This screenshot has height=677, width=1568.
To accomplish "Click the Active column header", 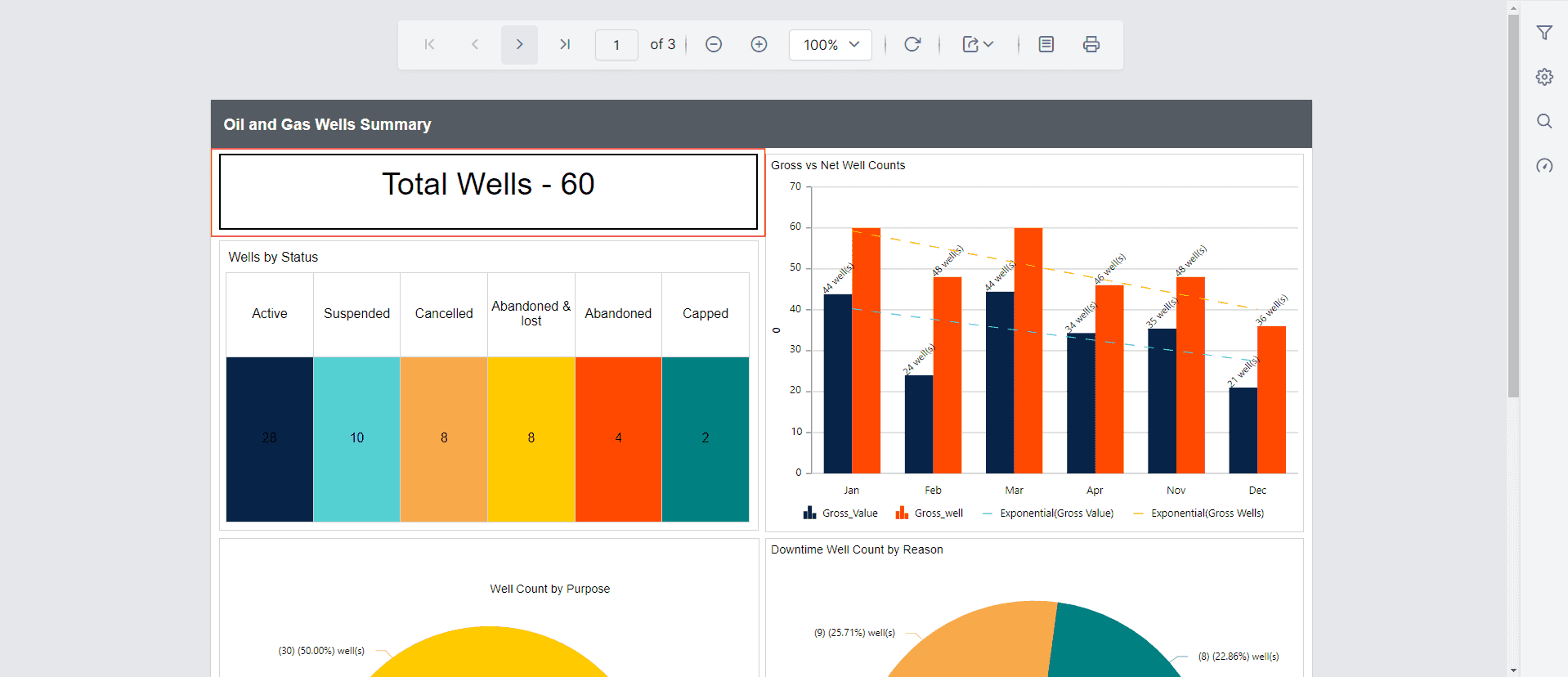I will click(x=270, y=314).
